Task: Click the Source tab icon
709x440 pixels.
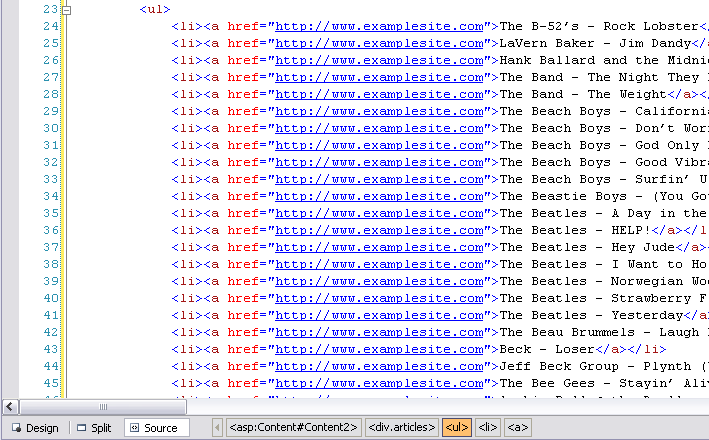Action: [134, 427]
